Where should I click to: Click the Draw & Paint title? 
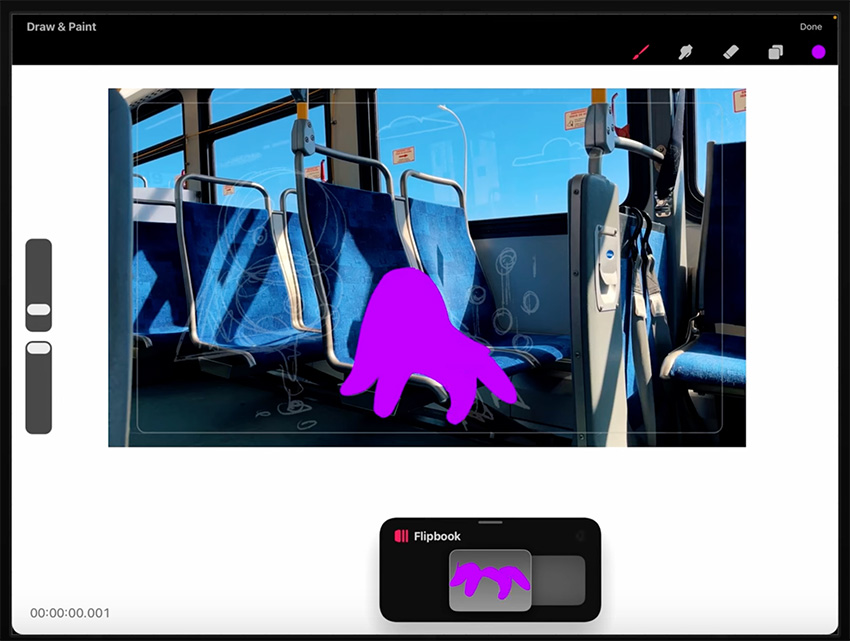pos(61,27)
